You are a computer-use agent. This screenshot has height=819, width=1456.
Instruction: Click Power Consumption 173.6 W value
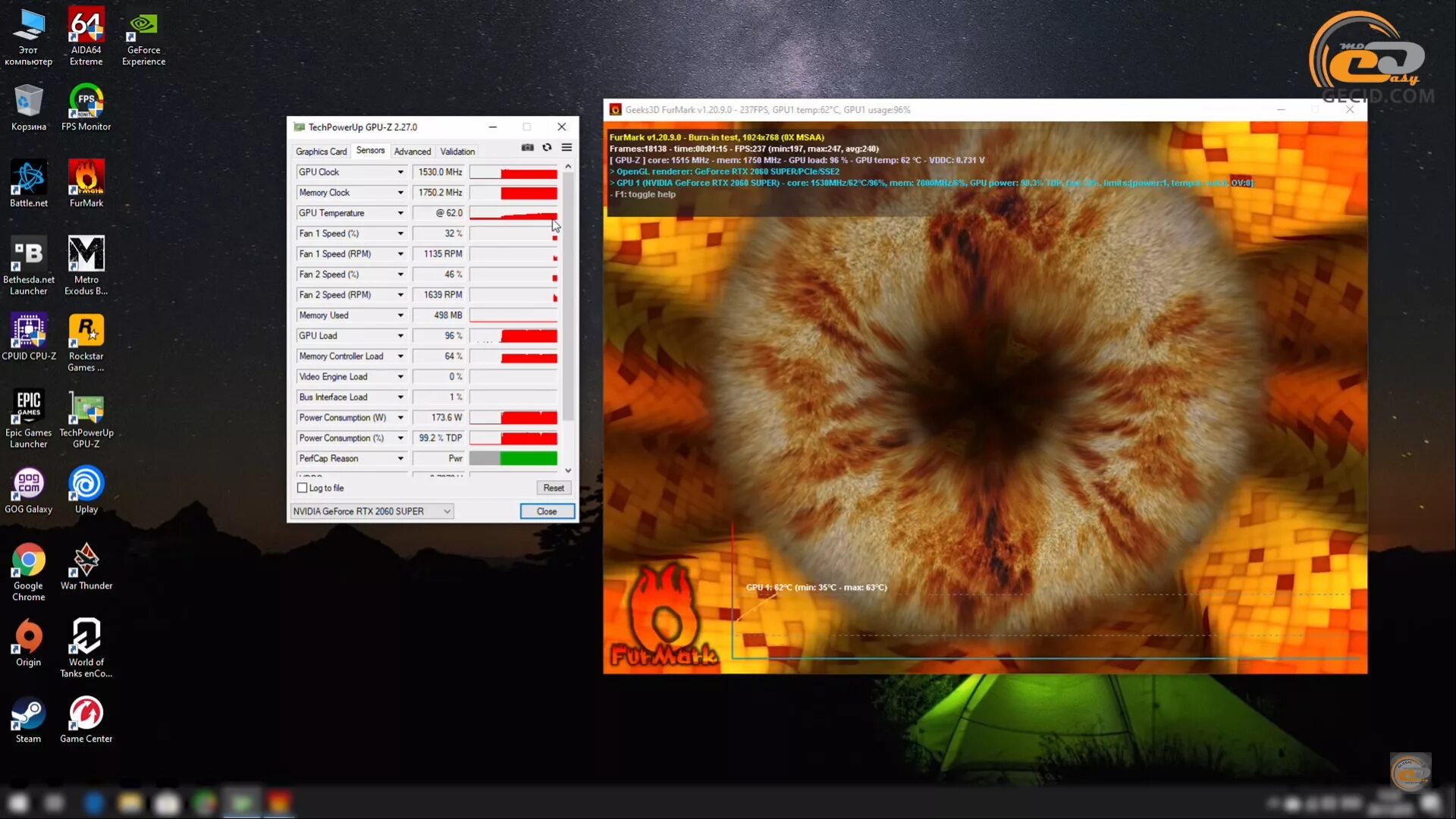[x=439, y=418]
